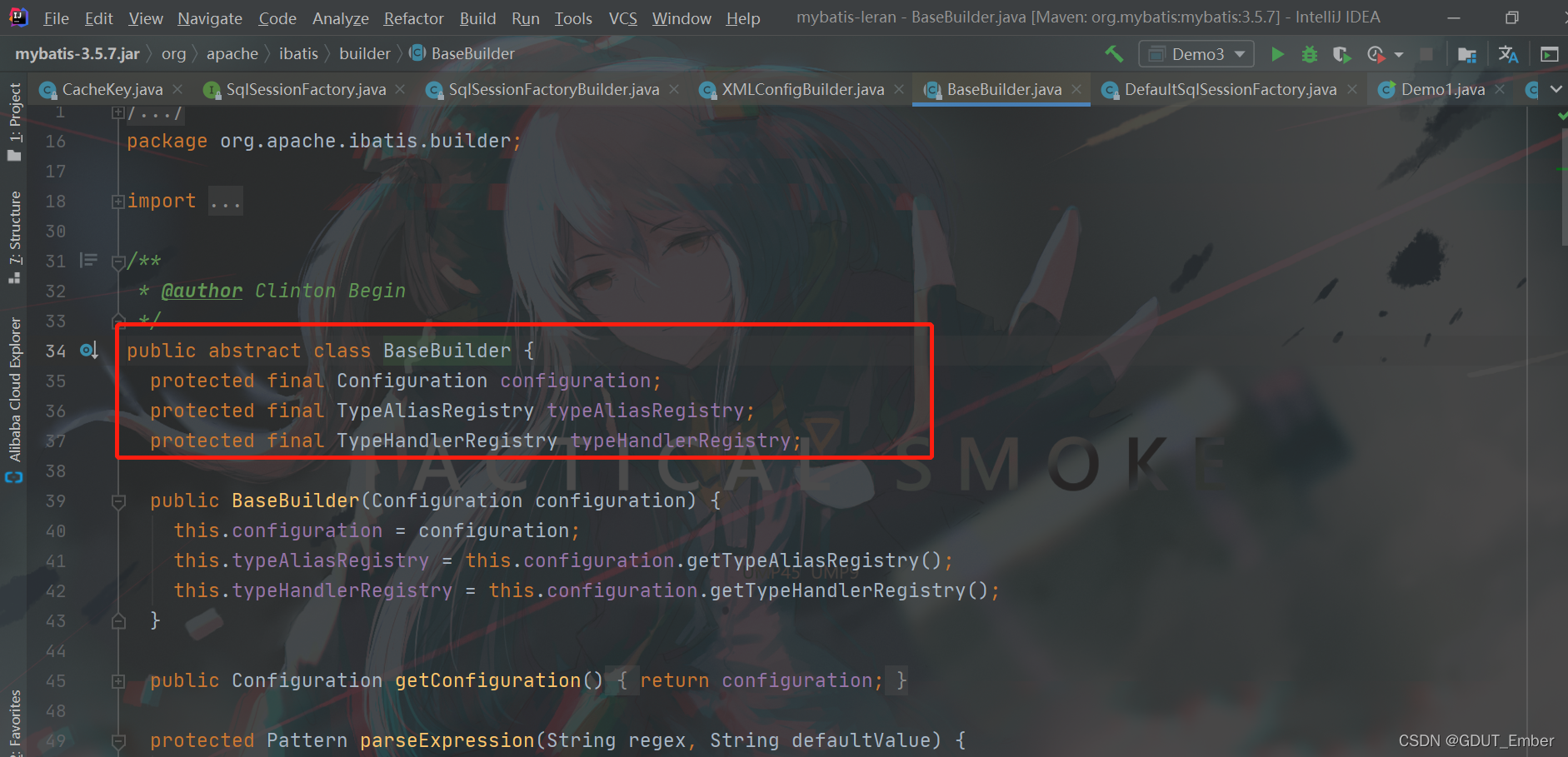Open the Alibaba Cloud Explorer tool window
The height and width of the screenshot is (757, 1568).
click(x=14, y=400)
